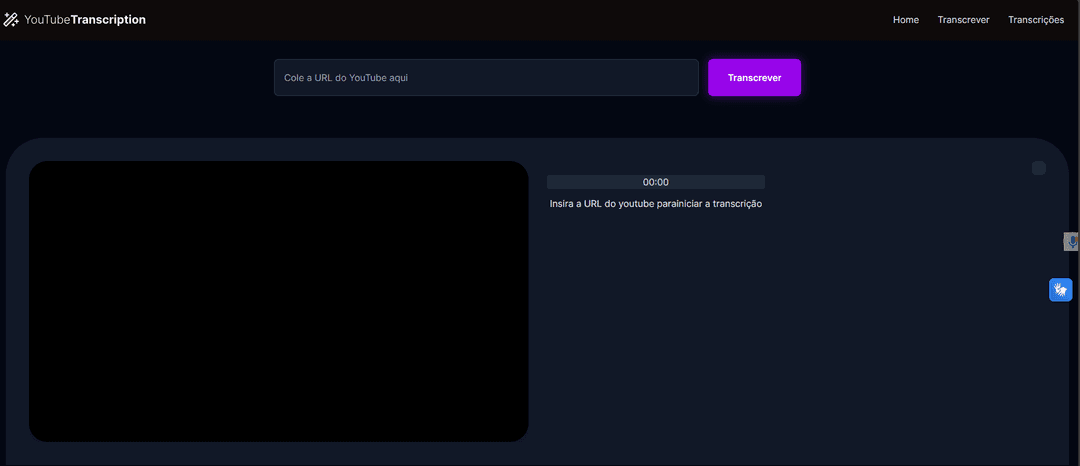This screenshot has height=466, width=1080.
Task: Click small square button in transcription panel corner
Action: coord(1038,168)
